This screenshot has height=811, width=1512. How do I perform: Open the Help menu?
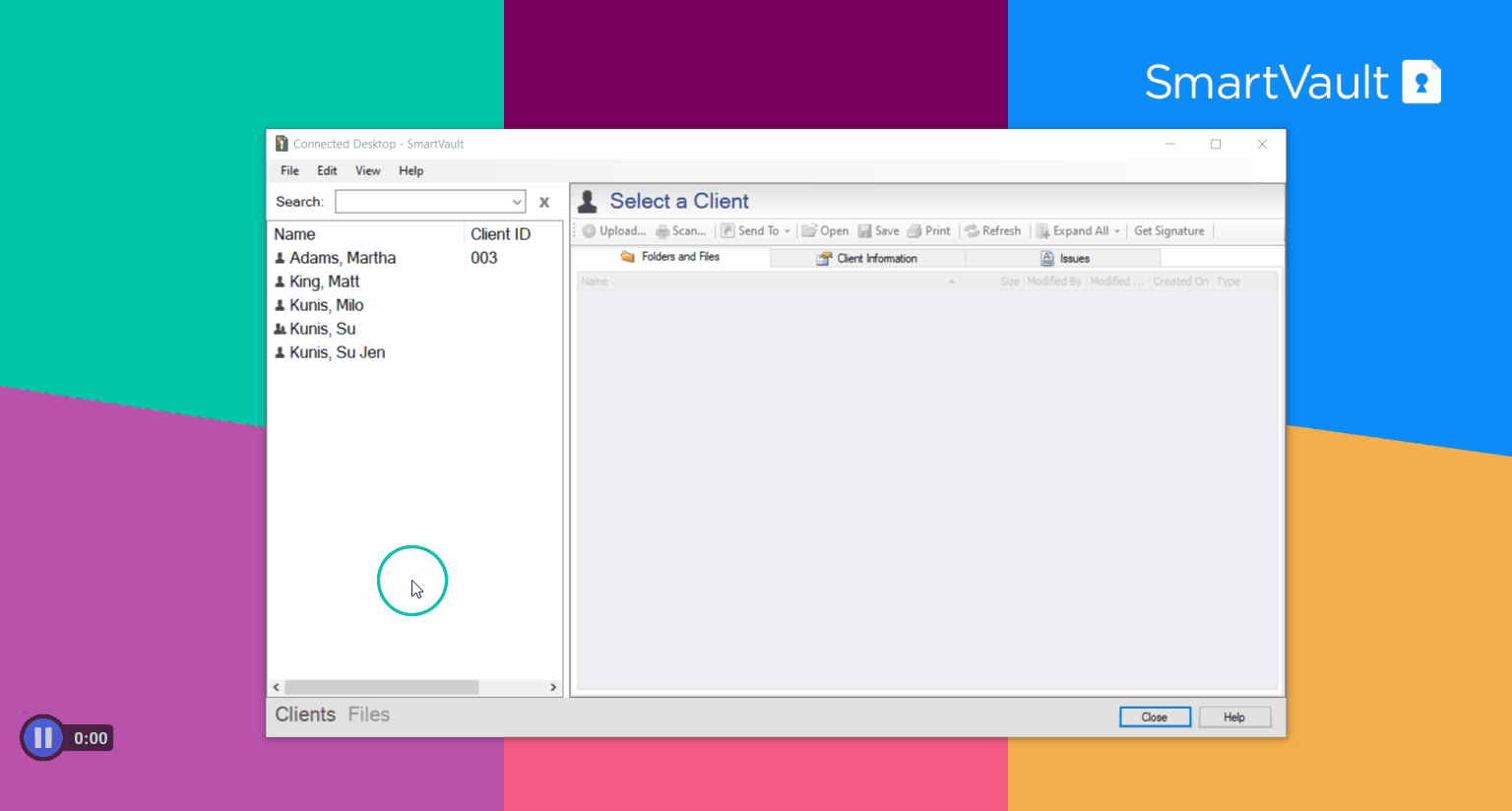click(x=410, y=171)
